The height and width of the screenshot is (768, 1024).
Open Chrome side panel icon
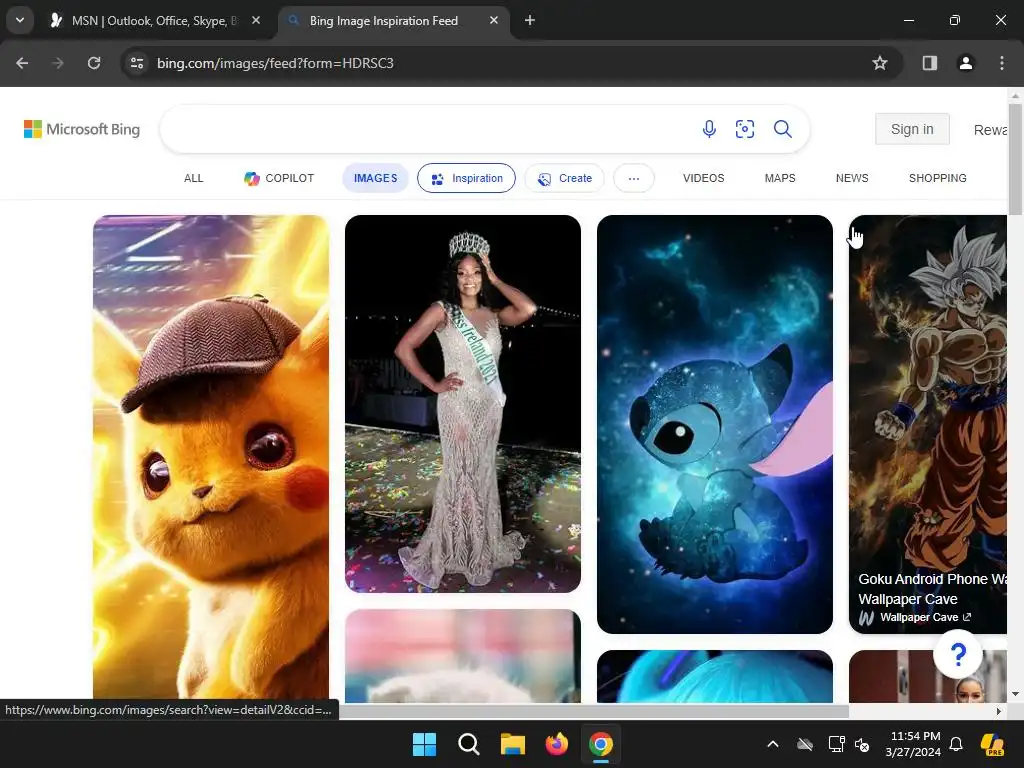929,63
